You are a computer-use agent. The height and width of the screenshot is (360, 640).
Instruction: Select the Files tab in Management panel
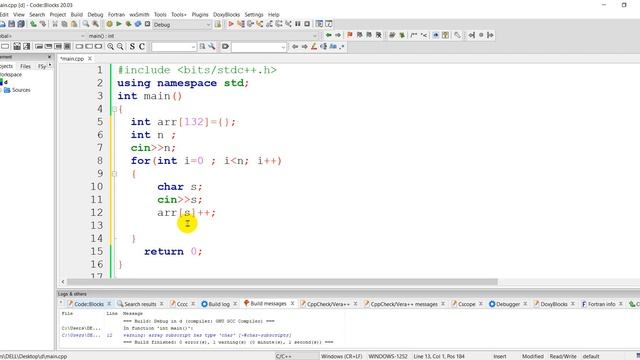coord(25,66)
